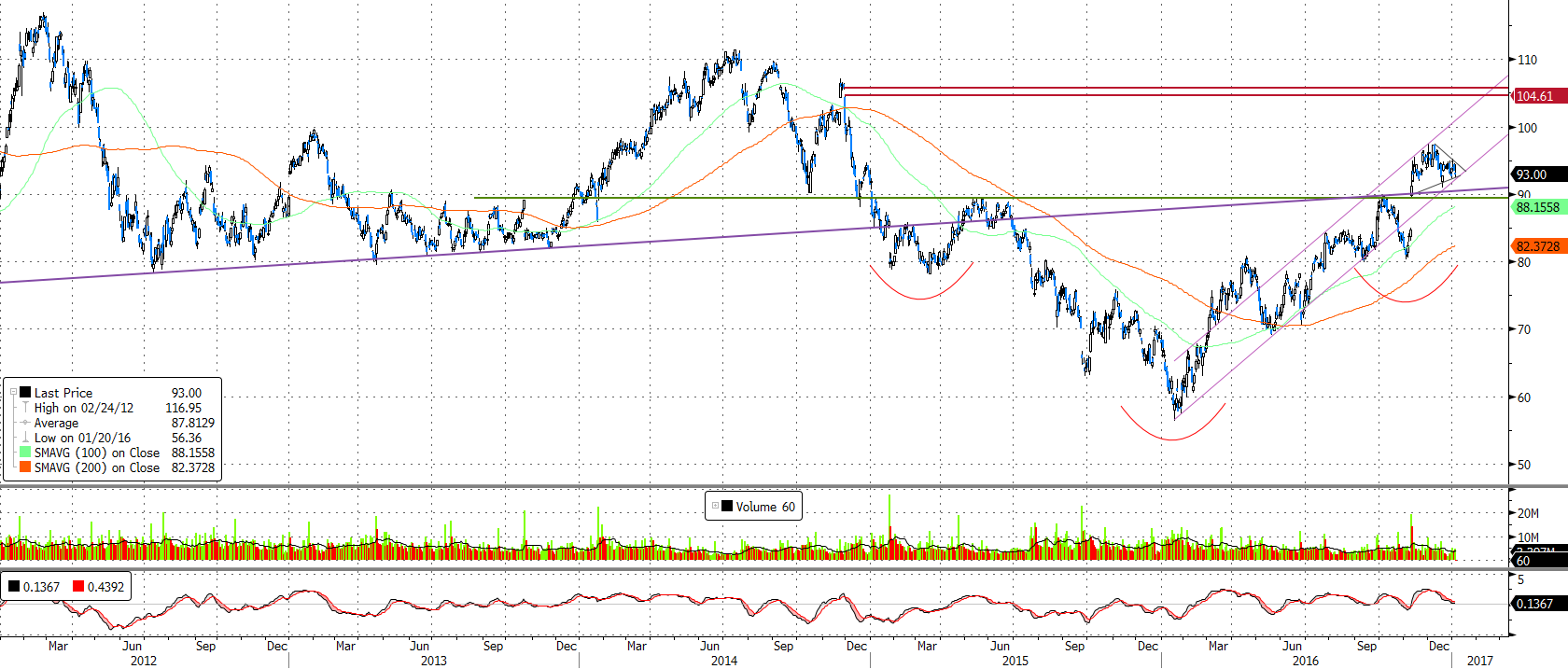Click the 70 price axis label
Viewport: 1568px width, 669px height.
click(1523, 329)
